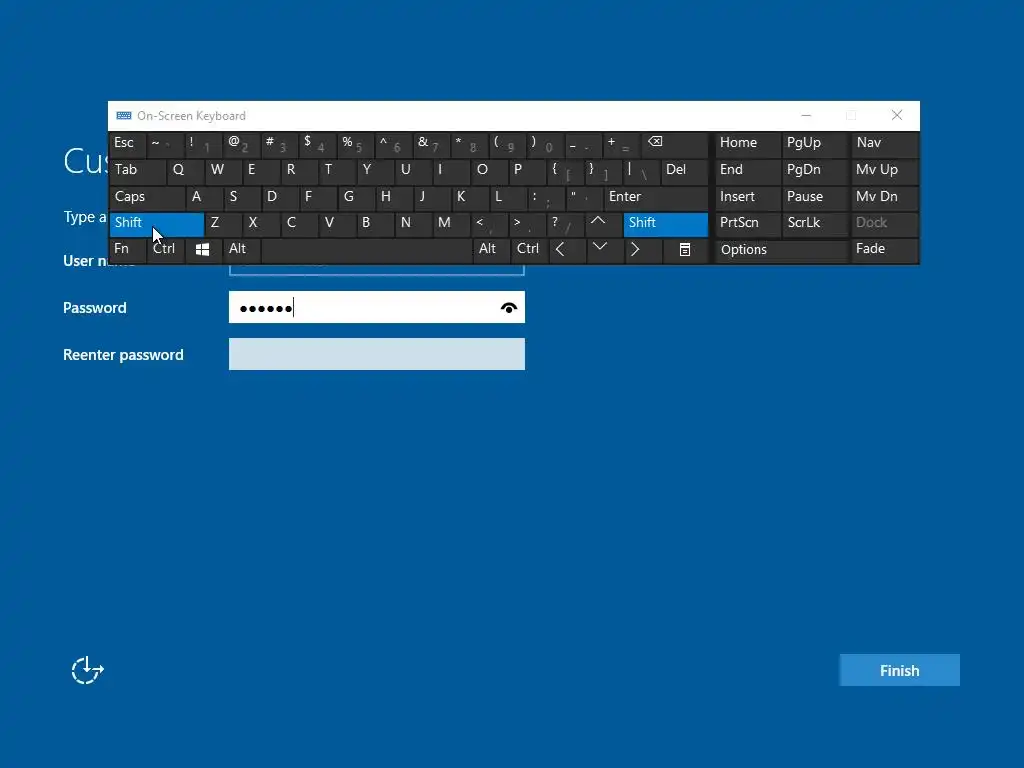This screenshot has height=768, width=1024.
Task: Click the Q key
Action: [x=185, y=170]
